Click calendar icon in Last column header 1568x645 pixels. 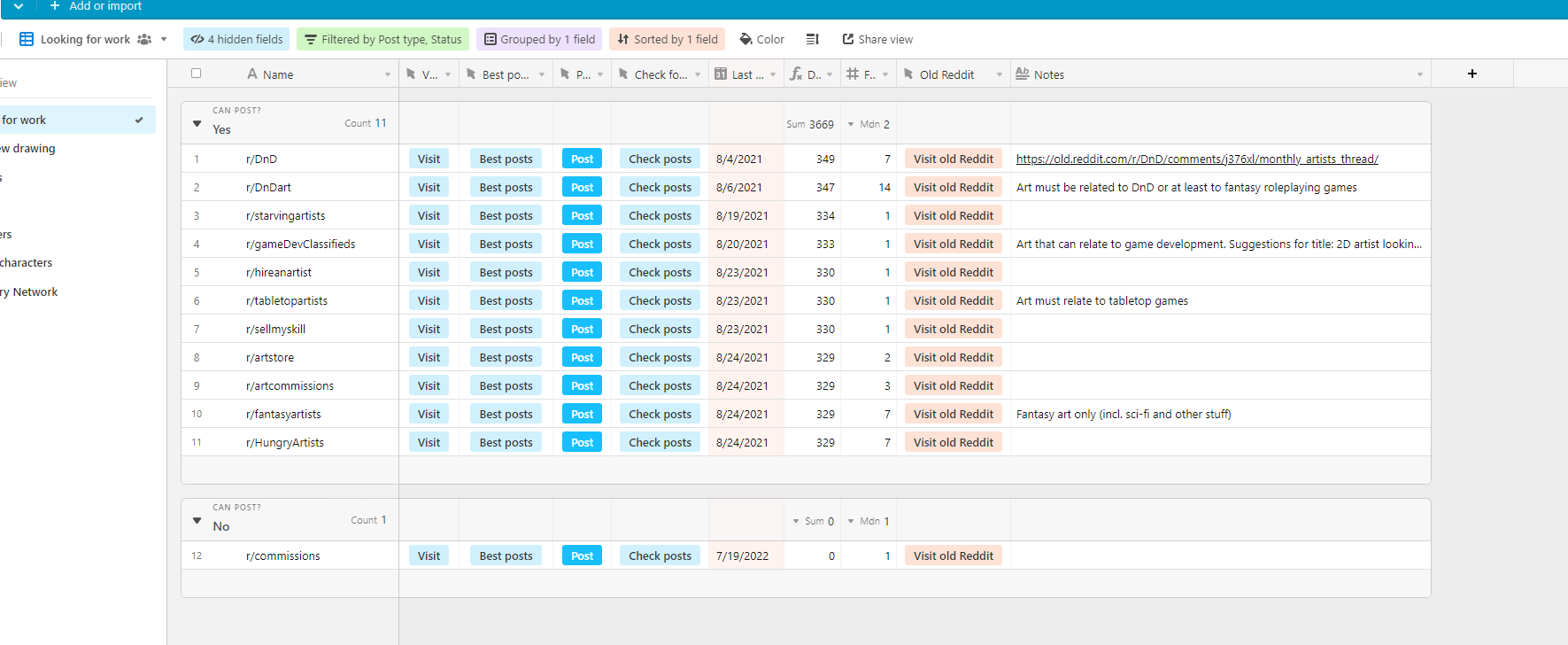tap(721, 74)
